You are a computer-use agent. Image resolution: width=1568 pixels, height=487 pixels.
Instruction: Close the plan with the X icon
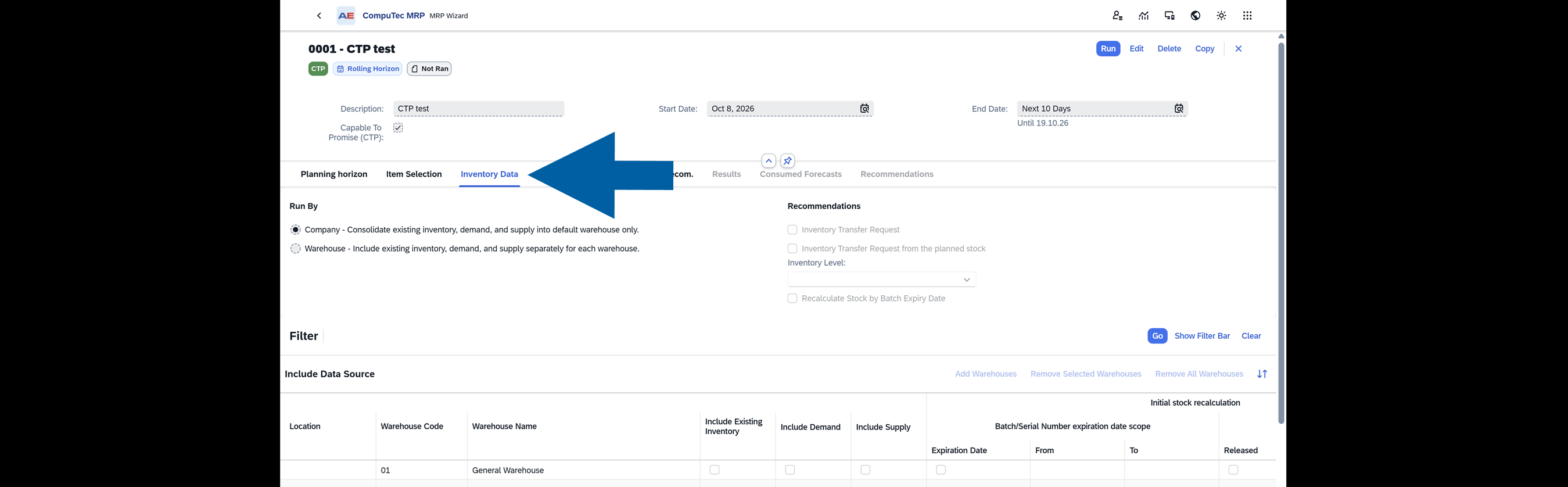(1238, 49)
